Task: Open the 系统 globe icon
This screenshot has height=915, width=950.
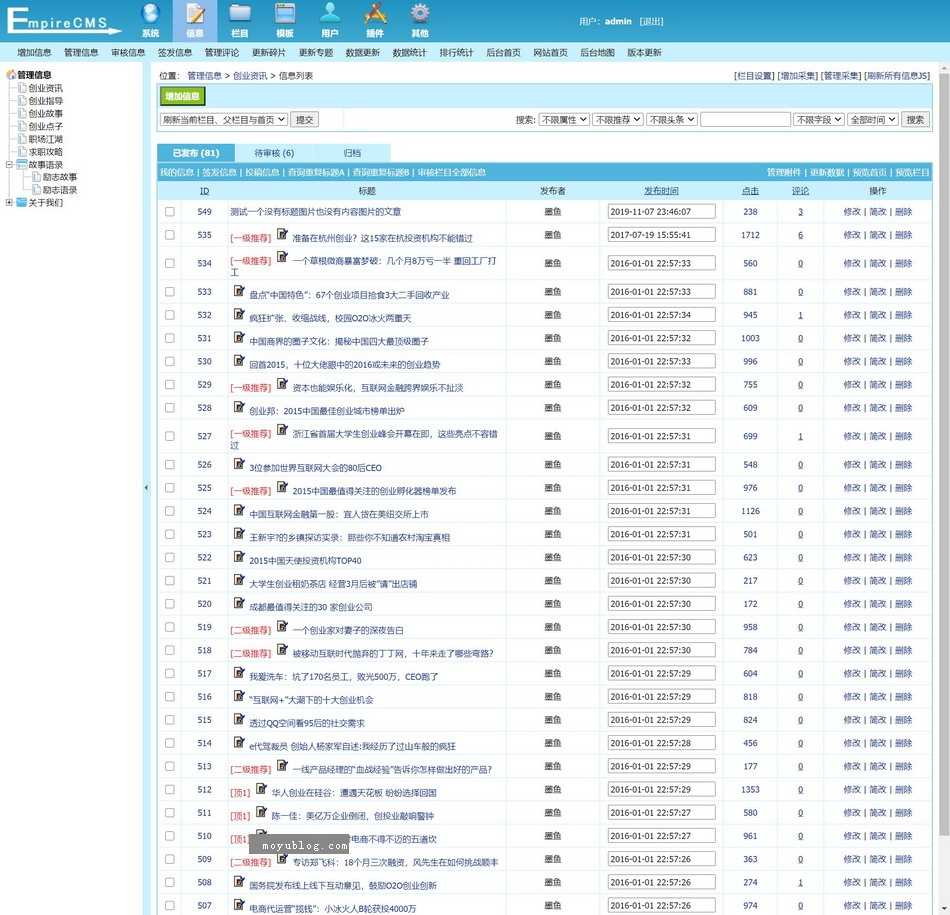Action: (150, 13)
